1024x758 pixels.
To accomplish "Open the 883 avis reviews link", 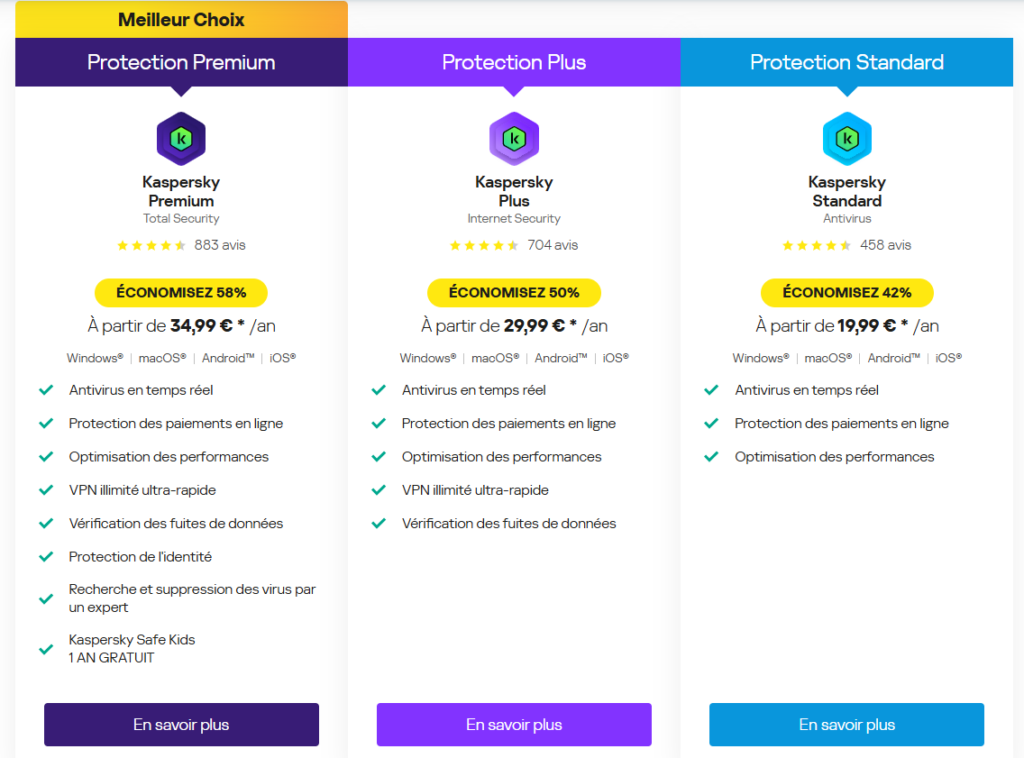I will [220, 245].
